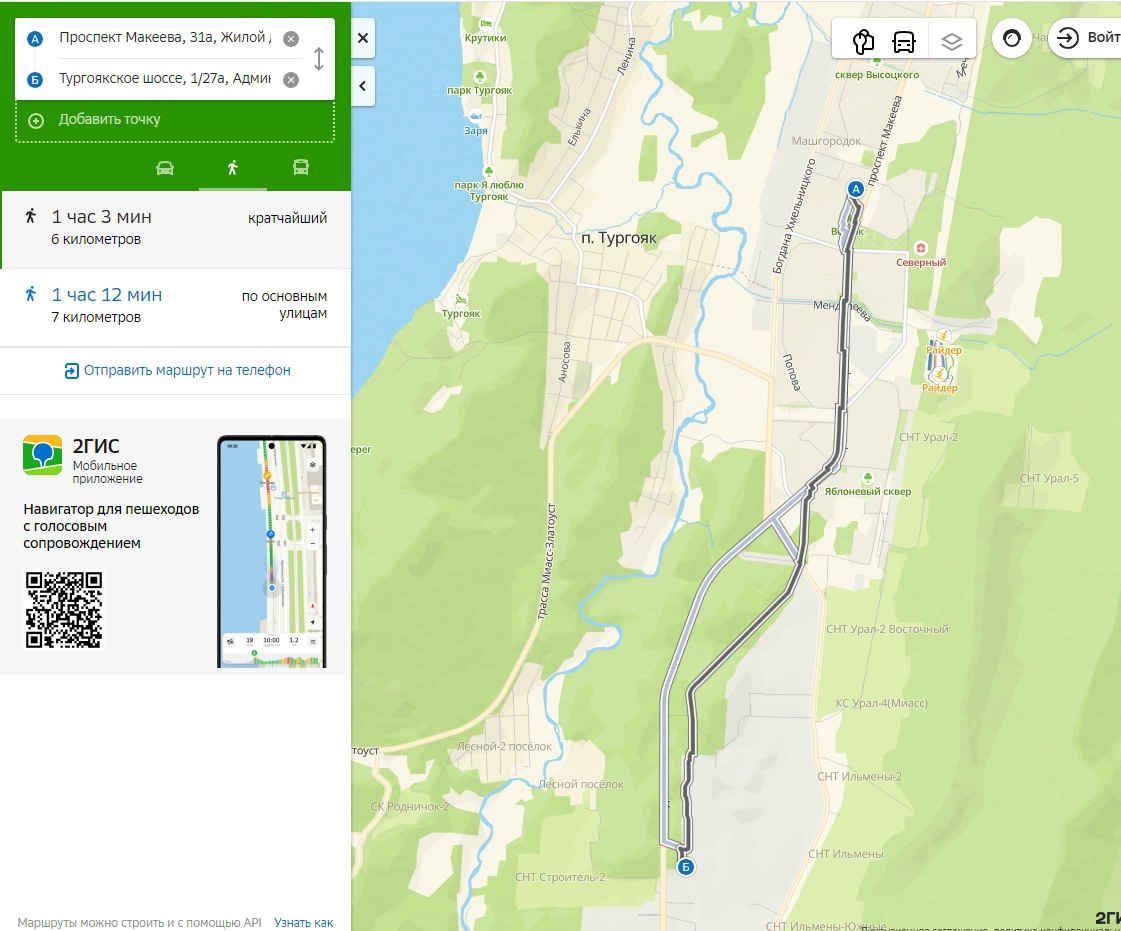Screen dimensions: 1121x931
Task: Select the pedestrian route tab
Action: (232, 167)
